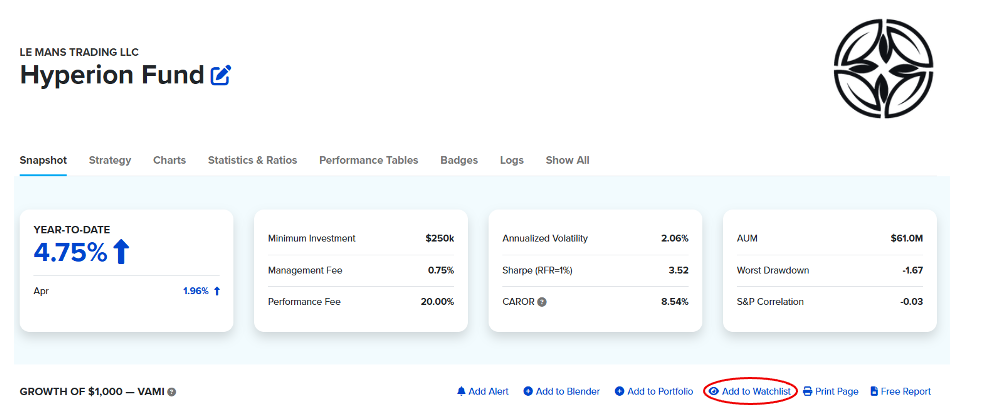Viewport: 996px width, 416px height.
Task: Click the printer icon for Print Page
Action: (807, 391)
